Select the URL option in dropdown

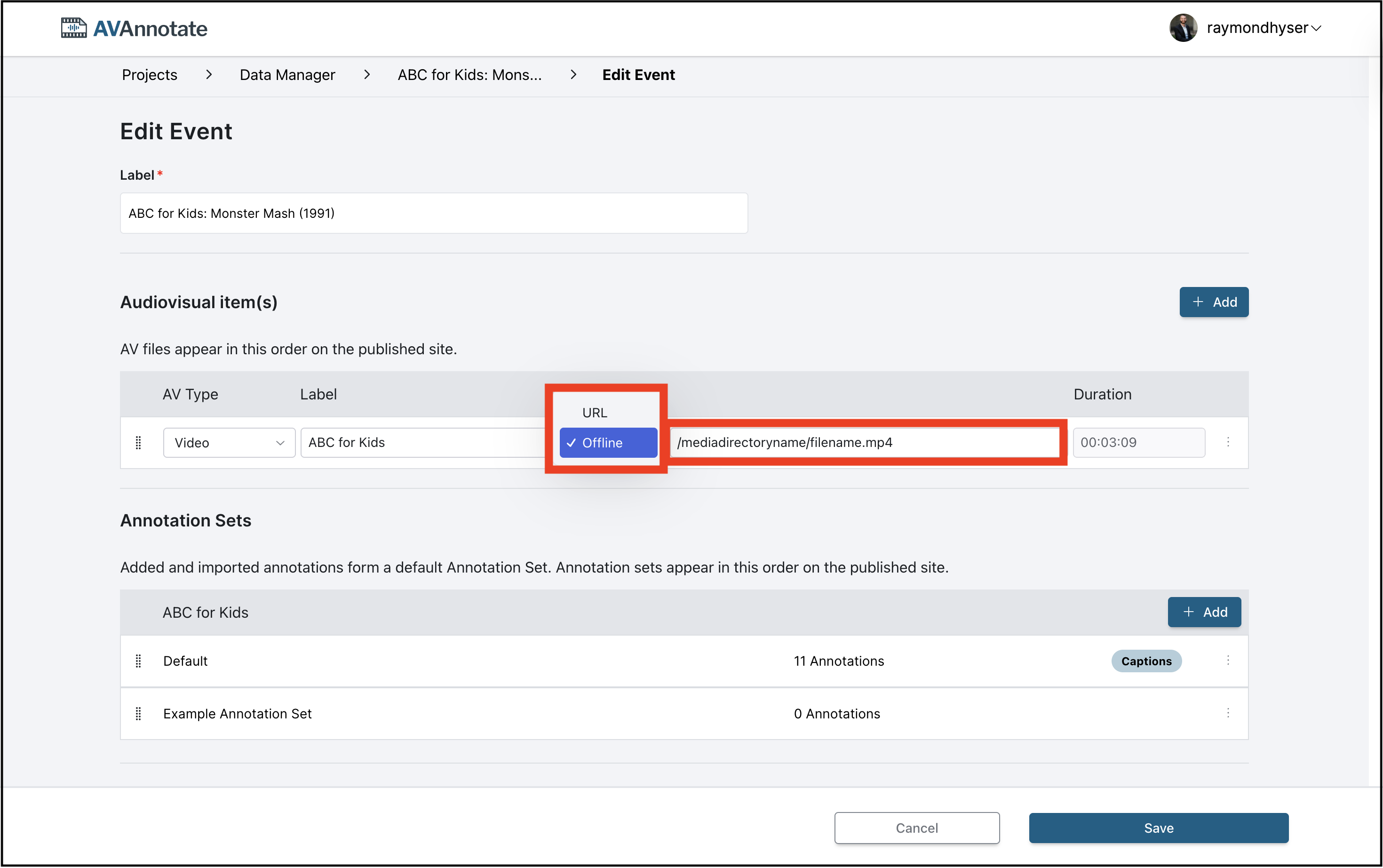(x=595, y=413)
